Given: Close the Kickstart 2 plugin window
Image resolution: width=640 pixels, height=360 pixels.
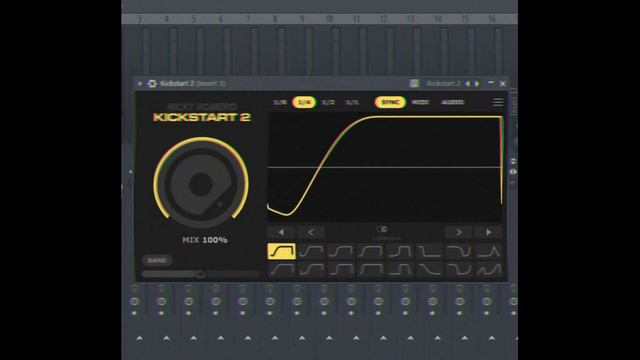Looking at the screenshot, I should 503,84.
